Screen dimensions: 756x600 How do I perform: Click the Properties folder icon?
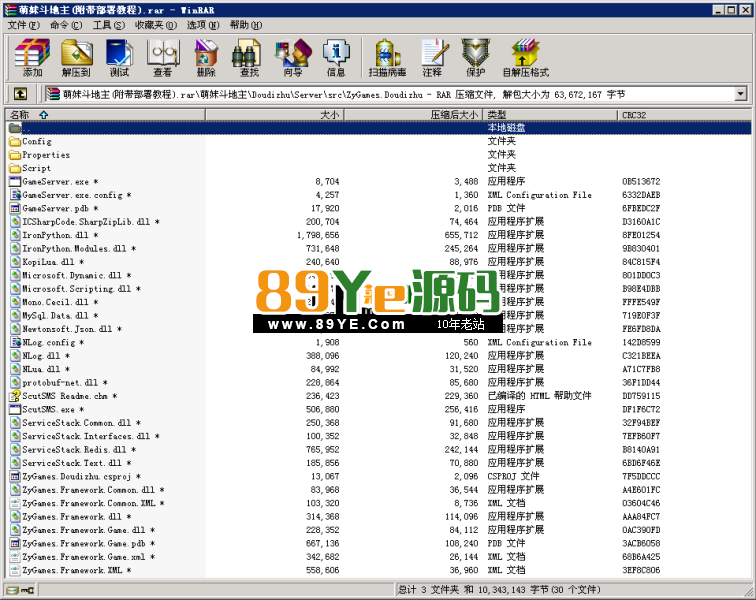coord(15,155)
